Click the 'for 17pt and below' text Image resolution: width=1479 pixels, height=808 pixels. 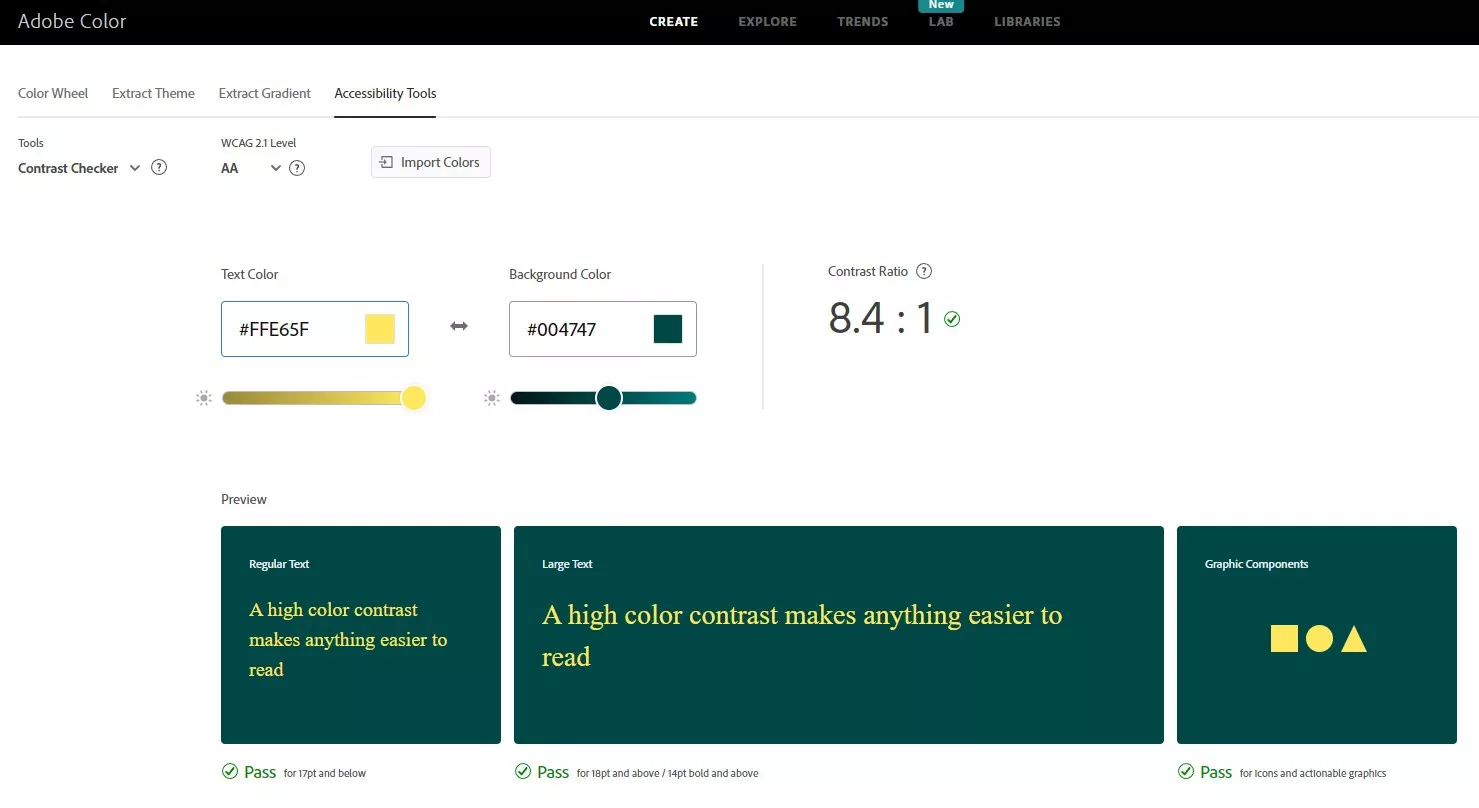tap(325, 773)
